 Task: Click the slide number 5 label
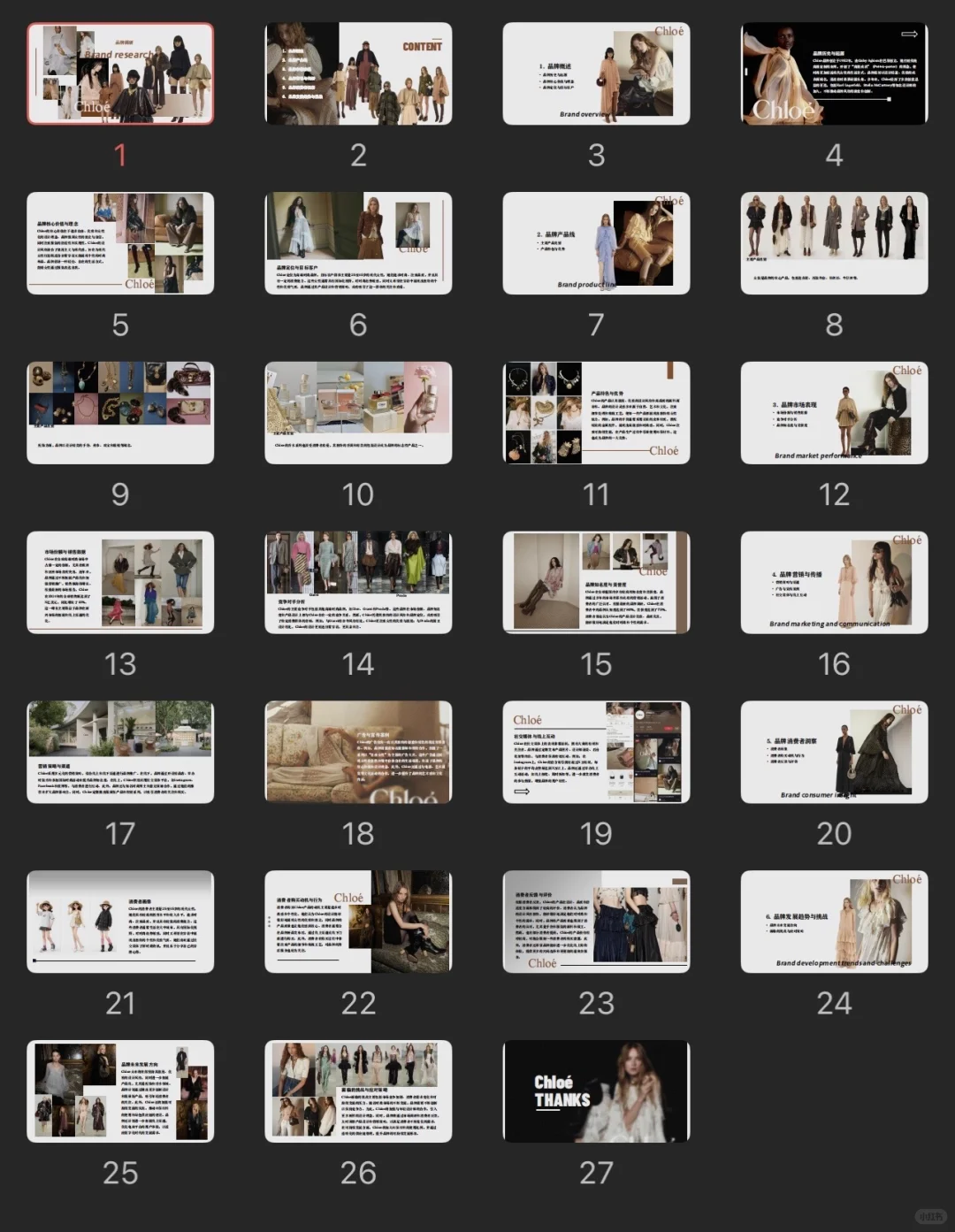click(x=120, y=325)
